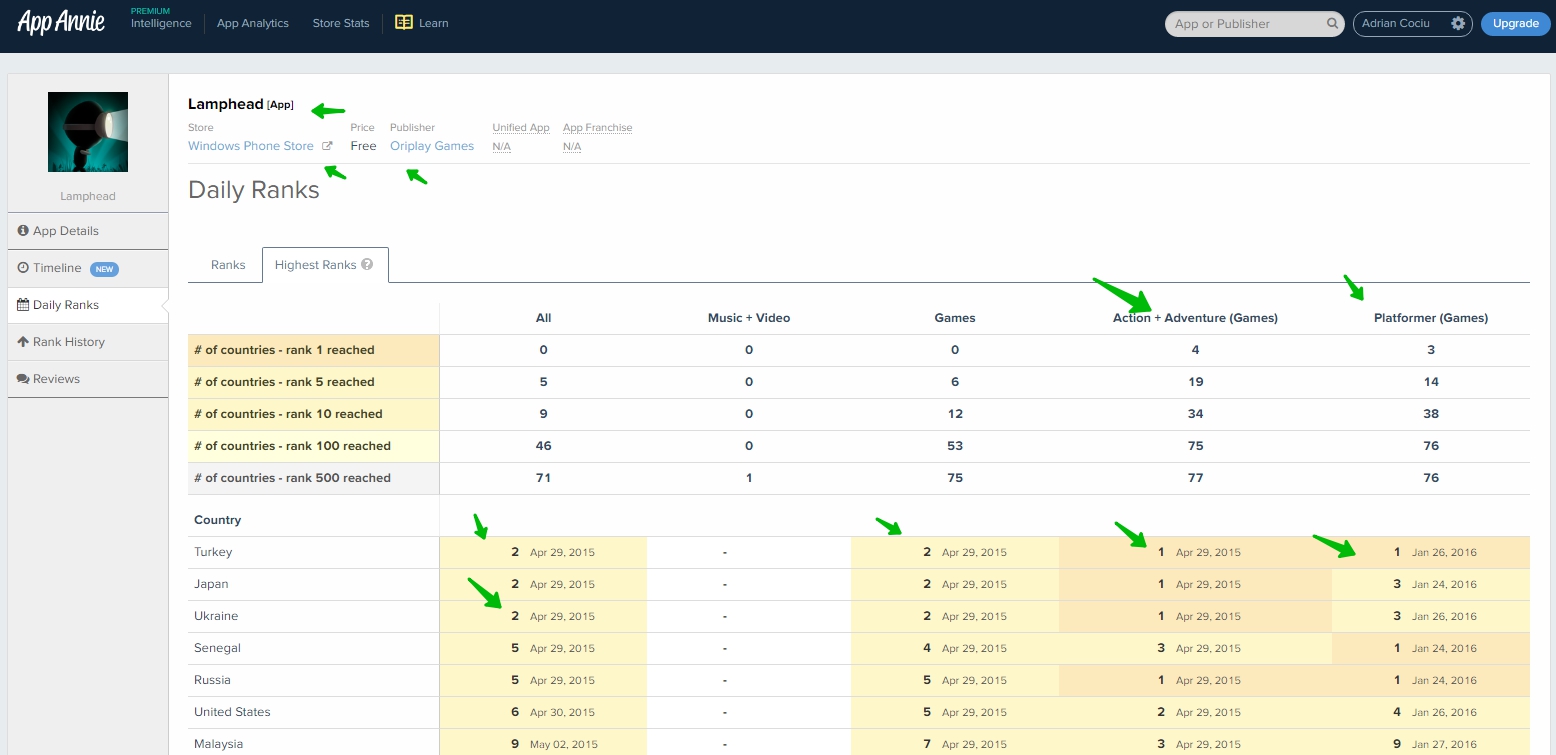The width and height of the screenshot is (1556, 755).
Task: Open the external link icon beside Windows Phone Store
Action: (x=327, y=146)
